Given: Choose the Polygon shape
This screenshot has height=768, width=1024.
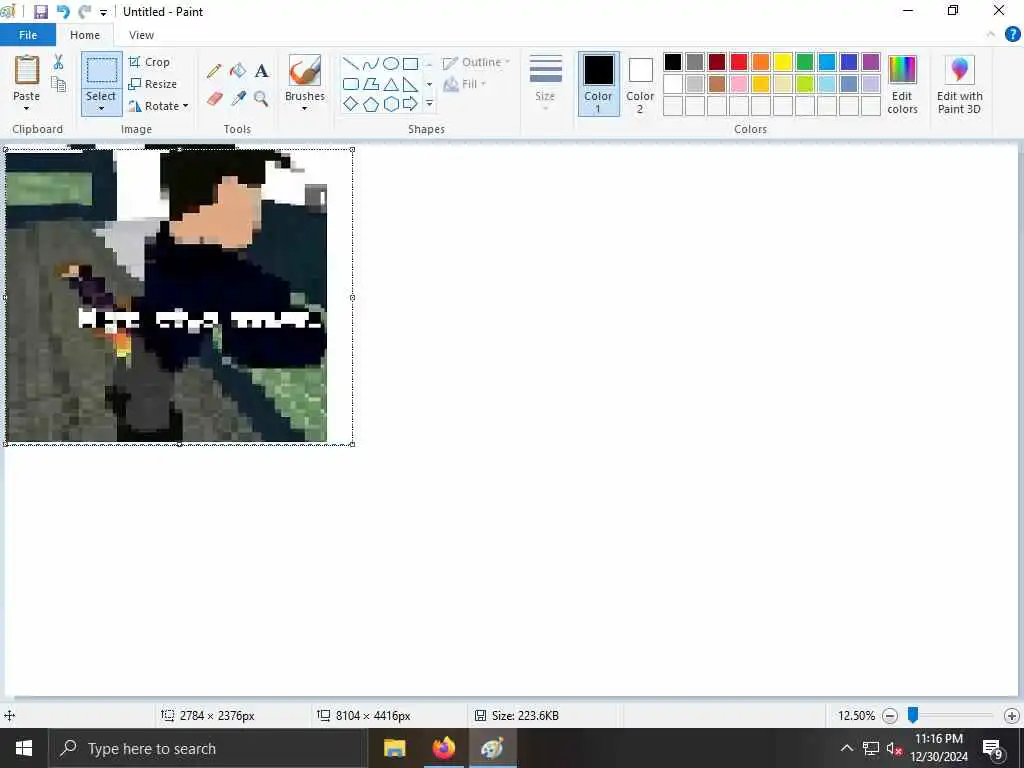Looking at the screenshot, I should pos(371,84).
